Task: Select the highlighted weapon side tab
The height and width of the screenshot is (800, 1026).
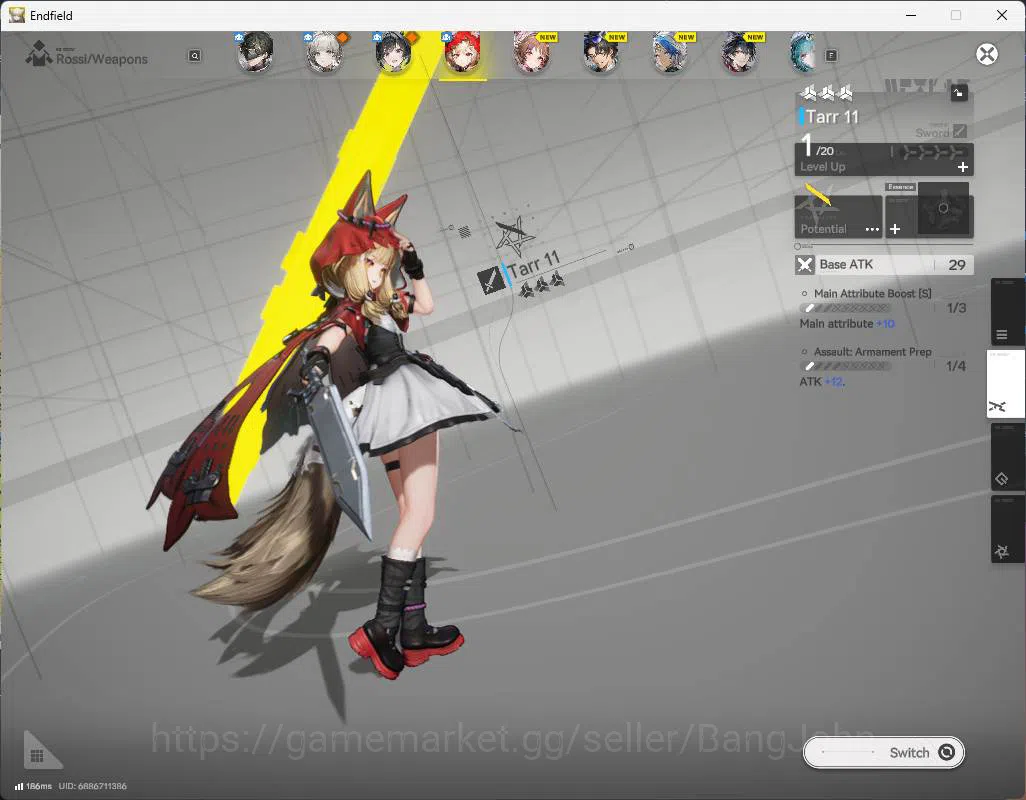Action: click(x=1004, y=384)
